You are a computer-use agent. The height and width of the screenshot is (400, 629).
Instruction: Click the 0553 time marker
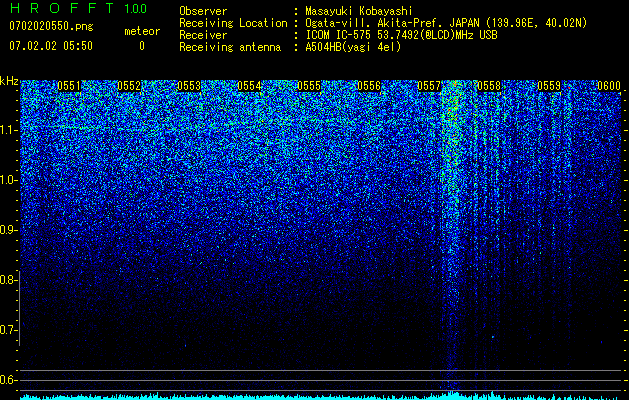tap(189, 86)
